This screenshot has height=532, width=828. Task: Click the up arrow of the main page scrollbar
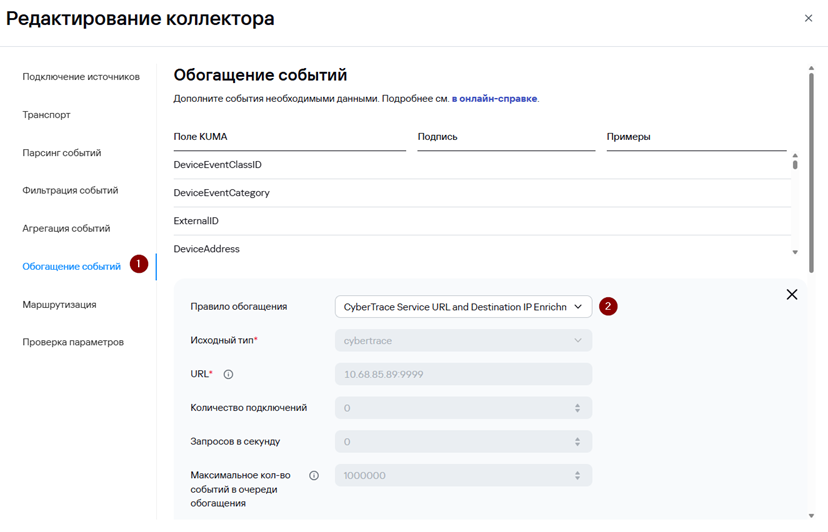[x=811, y=68]
